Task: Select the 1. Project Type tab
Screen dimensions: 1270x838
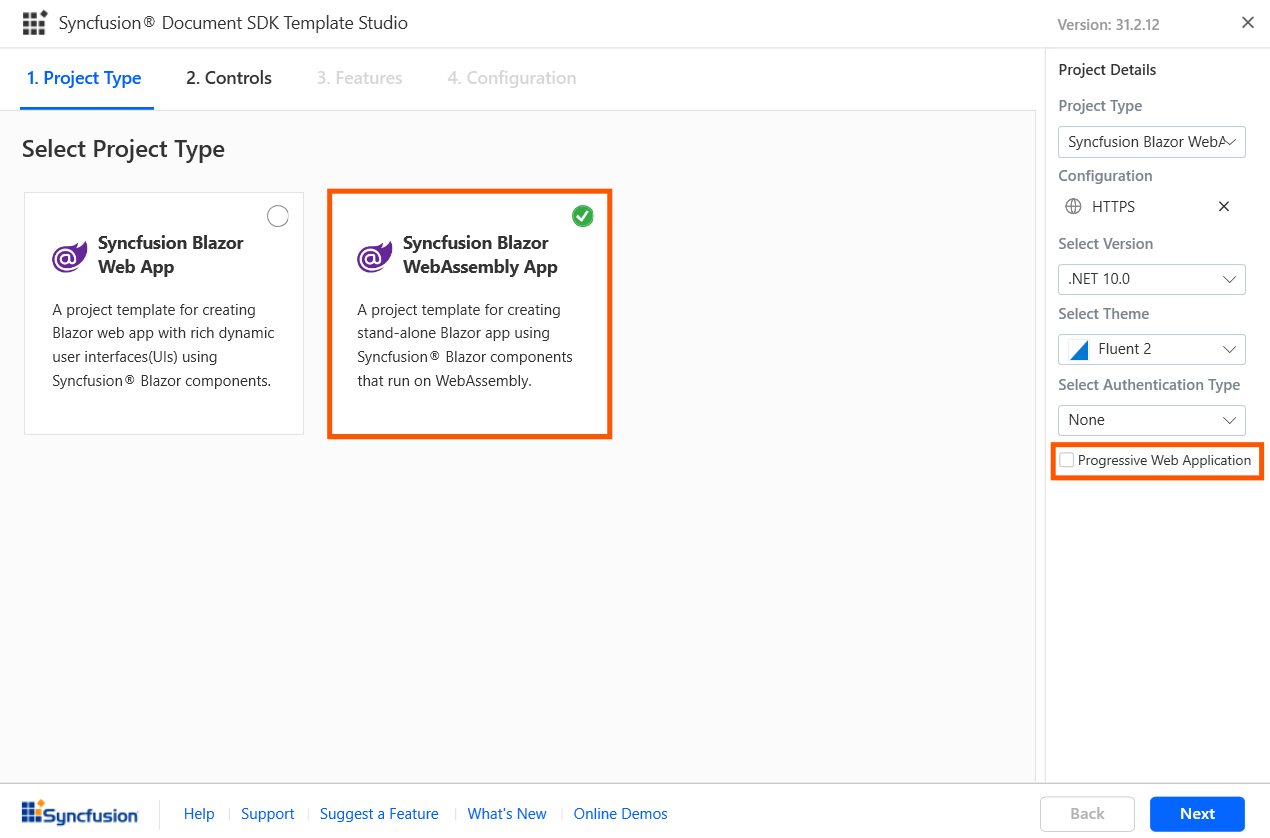Action: (x=85, y=78)
